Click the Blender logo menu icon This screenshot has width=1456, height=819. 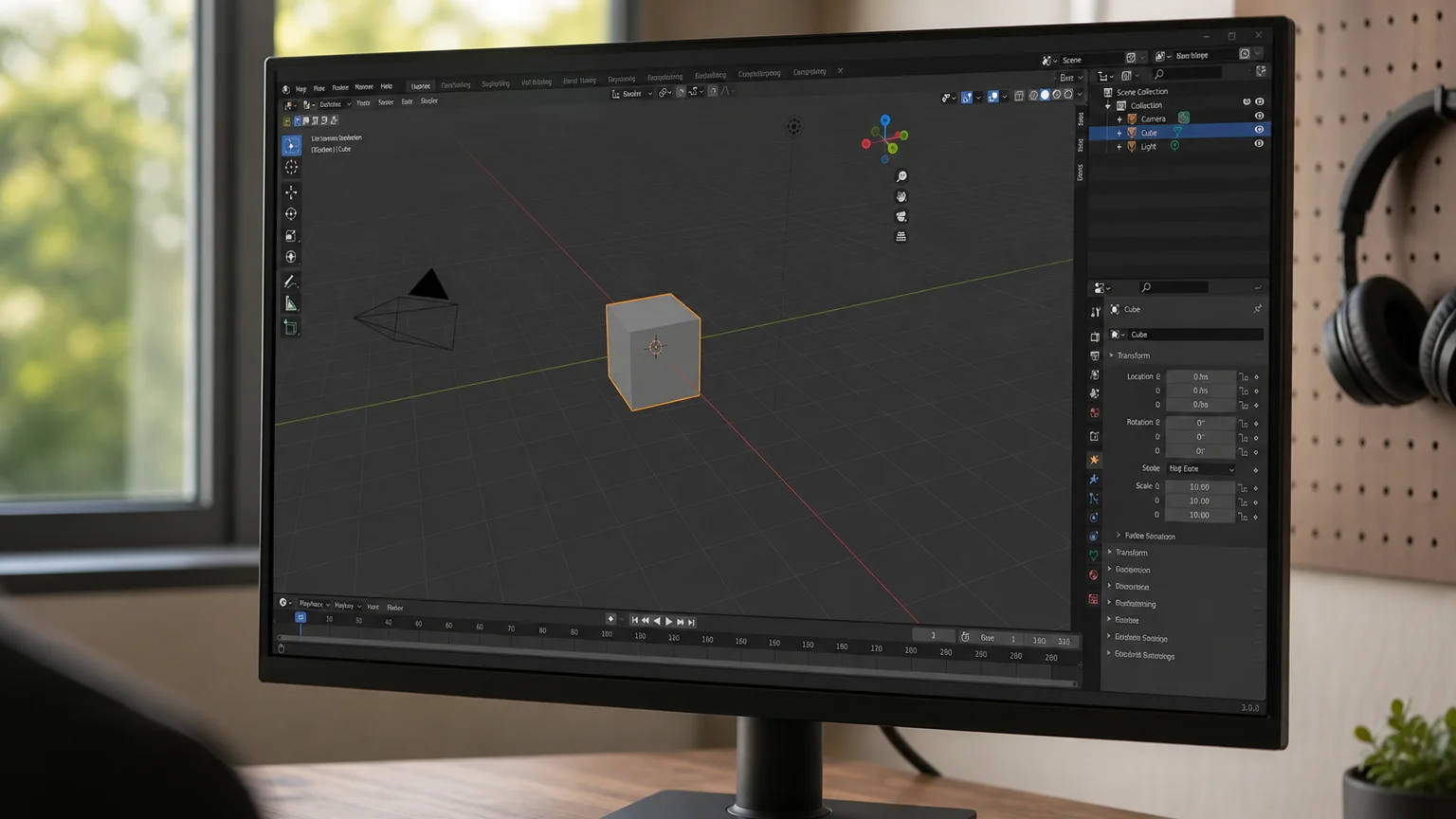click(286, 89)
